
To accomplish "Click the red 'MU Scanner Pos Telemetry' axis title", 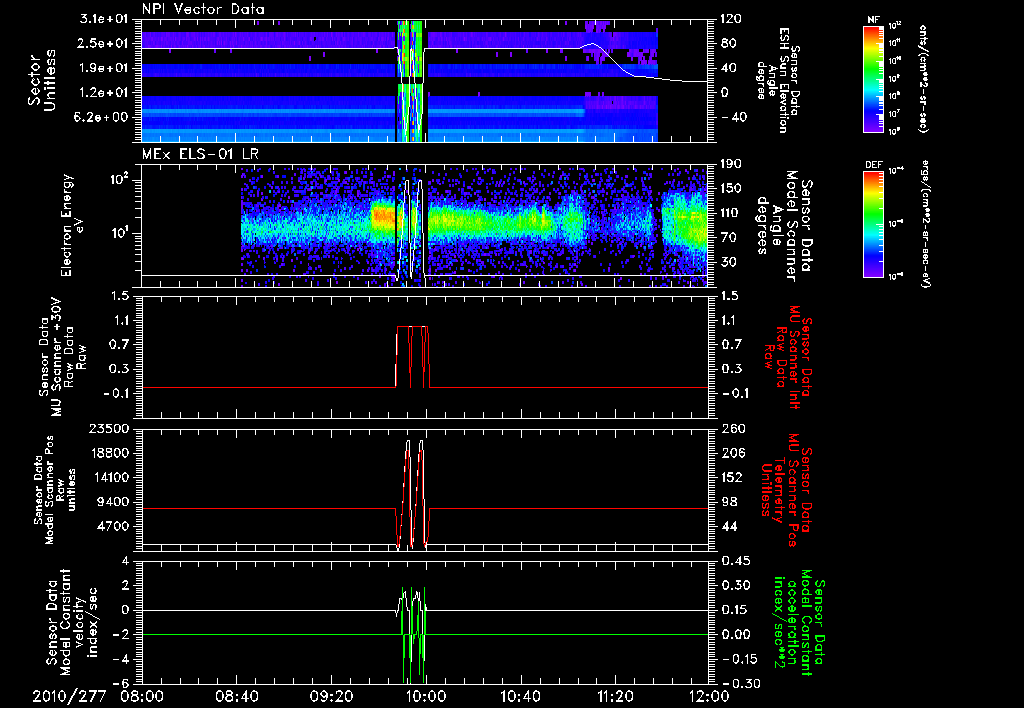I will (787, 490).
